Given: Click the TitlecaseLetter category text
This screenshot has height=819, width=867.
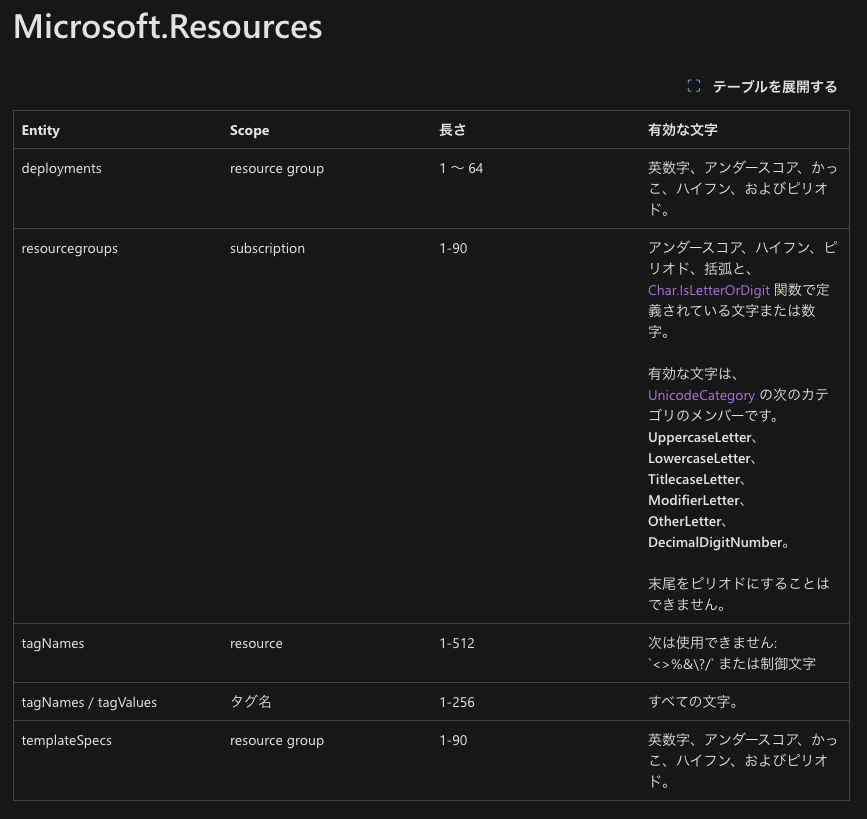Looking at the screenshot, I should (694, 479).
